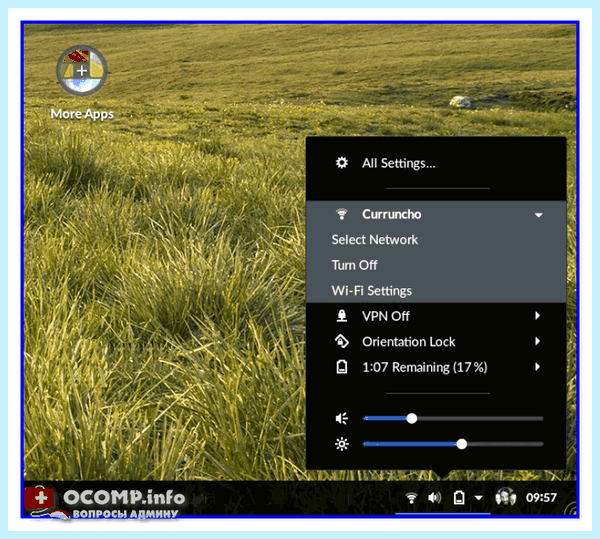
Task: Click the VPN lock icon
Action: coord(342,316)
